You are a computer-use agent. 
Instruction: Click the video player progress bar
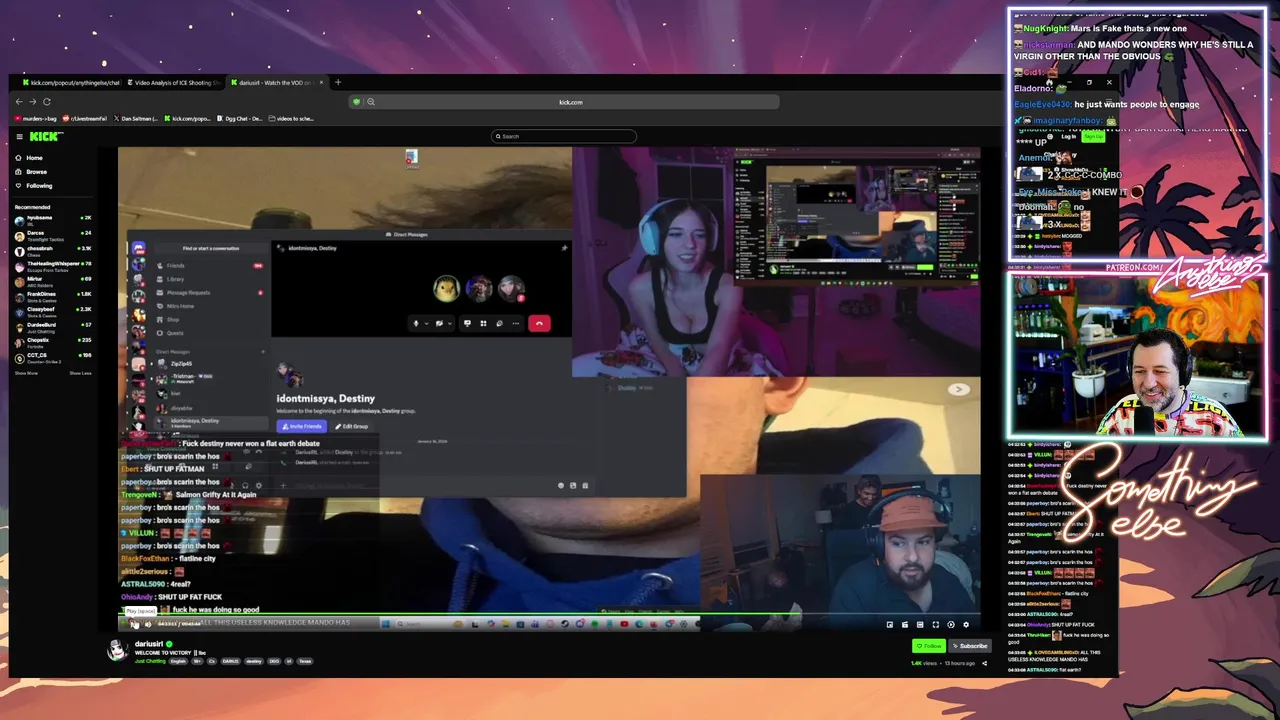[548, 614]
